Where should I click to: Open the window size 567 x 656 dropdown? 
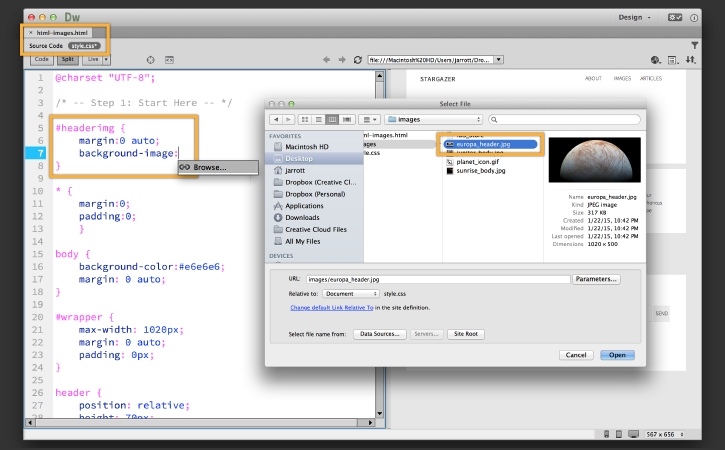coord(665,434)
